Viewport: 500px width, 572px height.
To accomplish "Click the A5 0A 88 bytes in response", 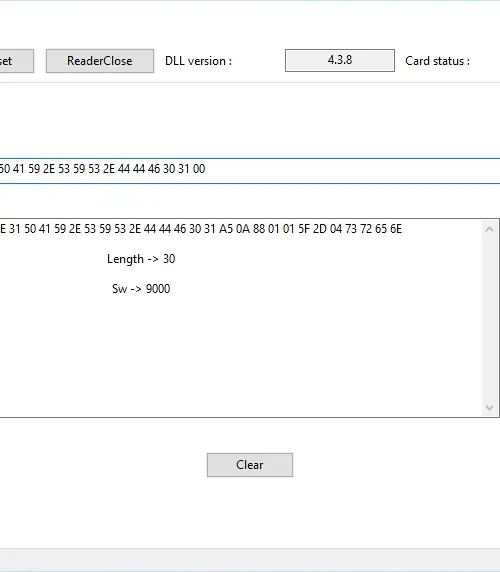I will (x=242, y=229).
